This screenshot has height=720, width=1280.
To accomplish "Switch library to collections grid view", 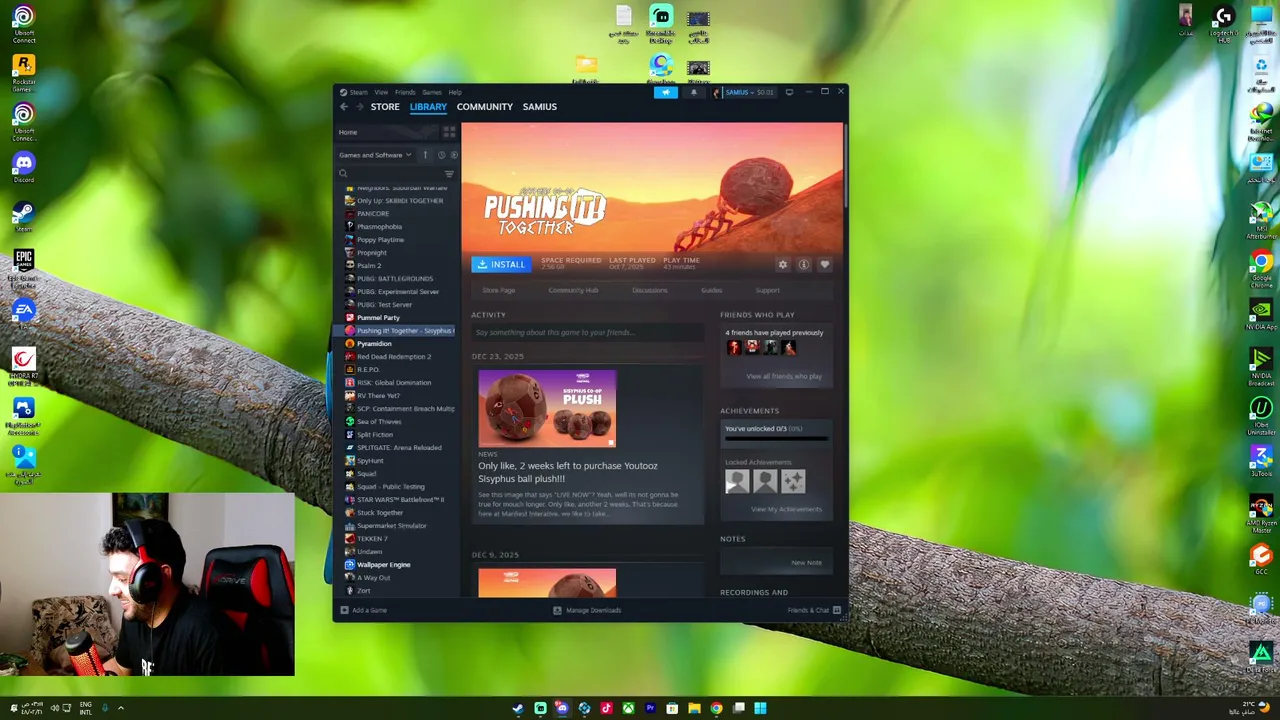I will (x=449, y=132).
